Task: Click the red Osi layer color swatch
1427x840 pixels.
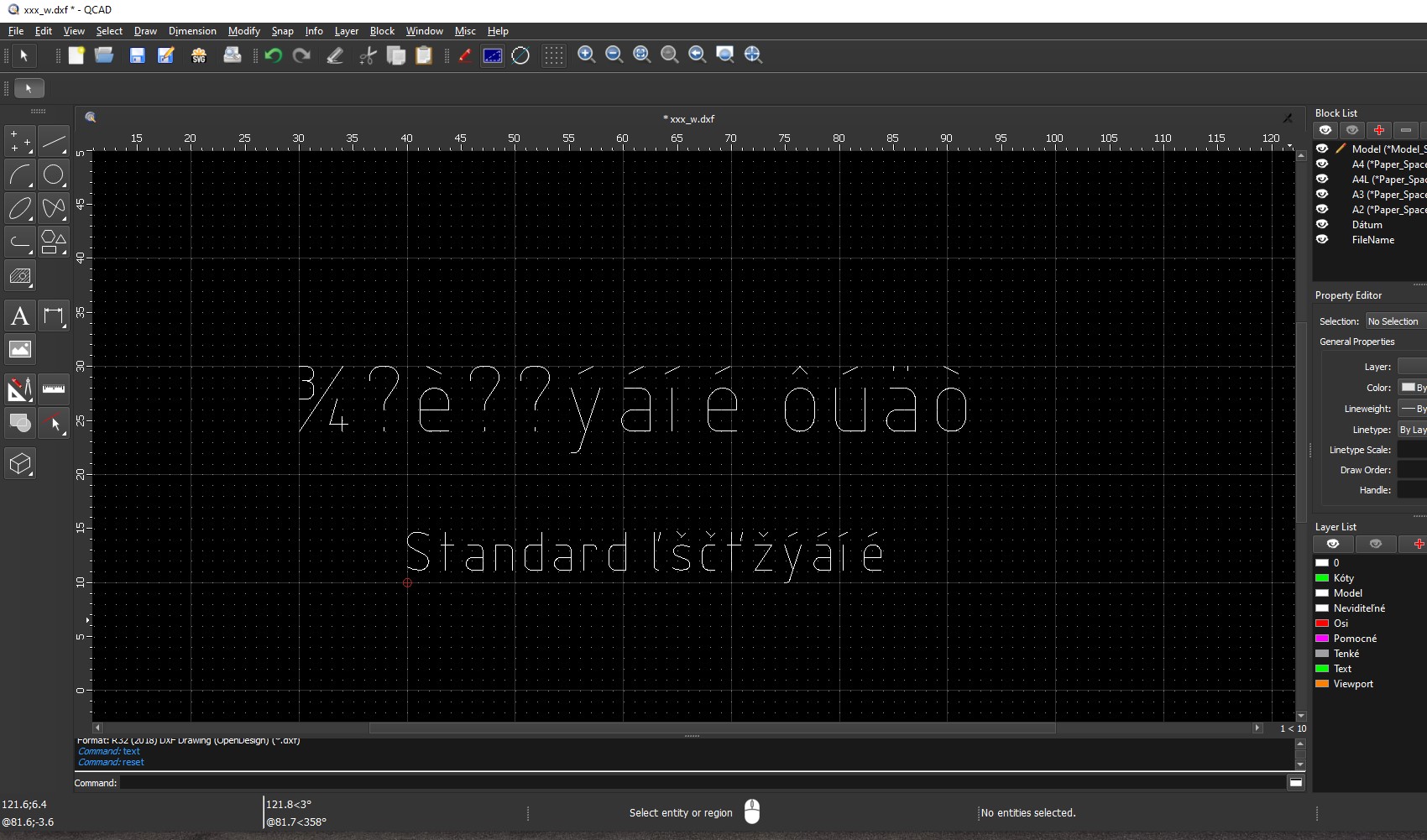Action: pyautogui.click(x=1322, y=623)
